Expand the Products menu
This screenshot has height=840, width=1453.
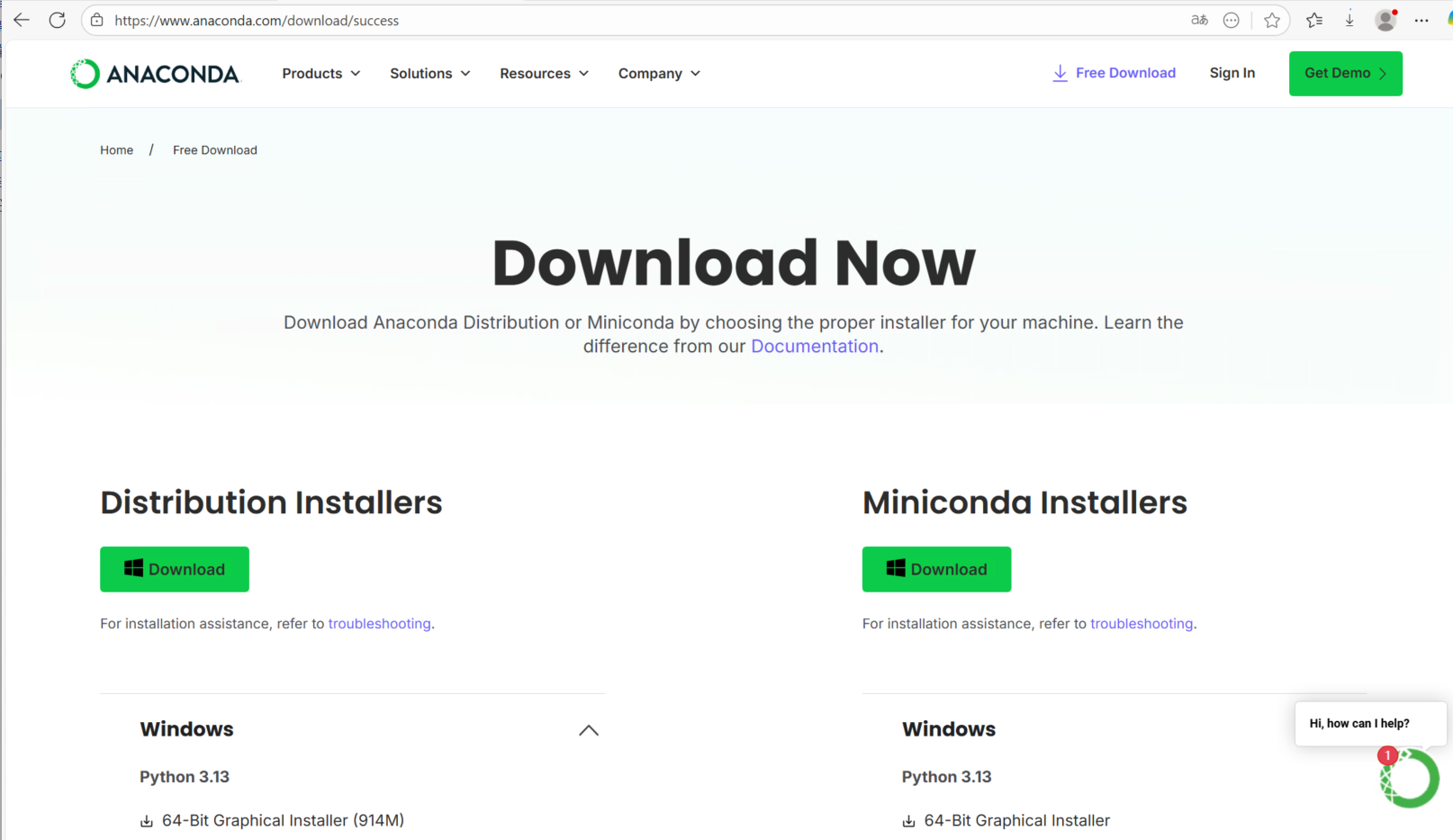click(x=321, y=74)
